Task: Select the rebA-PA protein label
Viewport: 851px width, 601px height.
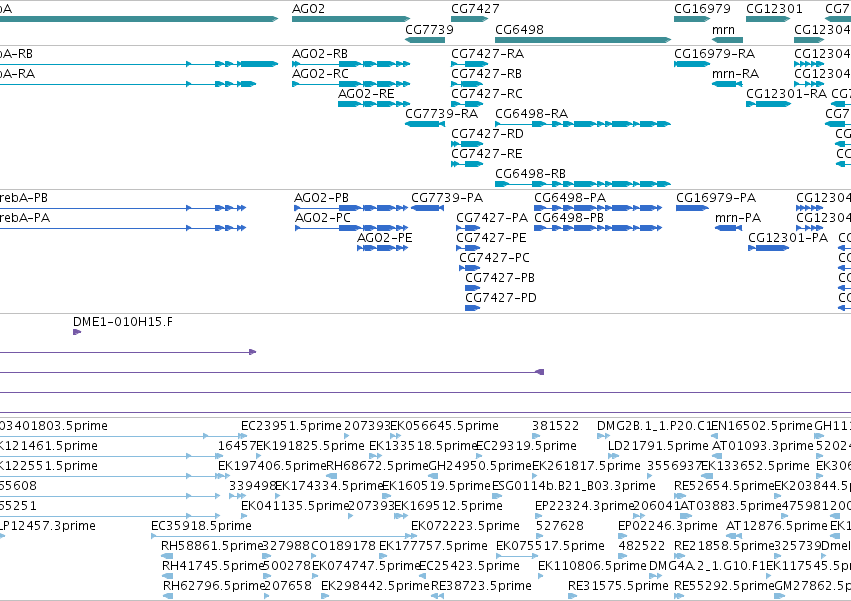Action: pos(24,218)
